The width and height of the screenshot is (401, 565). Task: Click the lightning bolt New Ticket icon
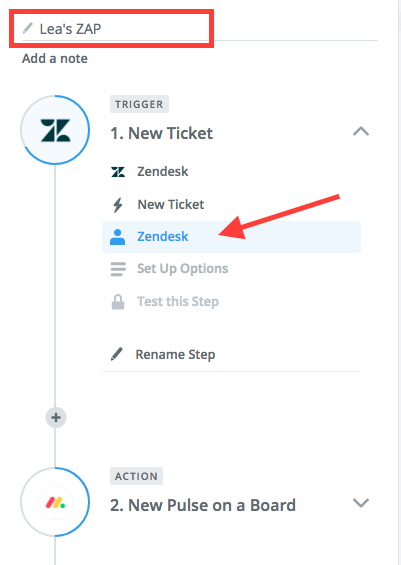[x=118, y=205]
